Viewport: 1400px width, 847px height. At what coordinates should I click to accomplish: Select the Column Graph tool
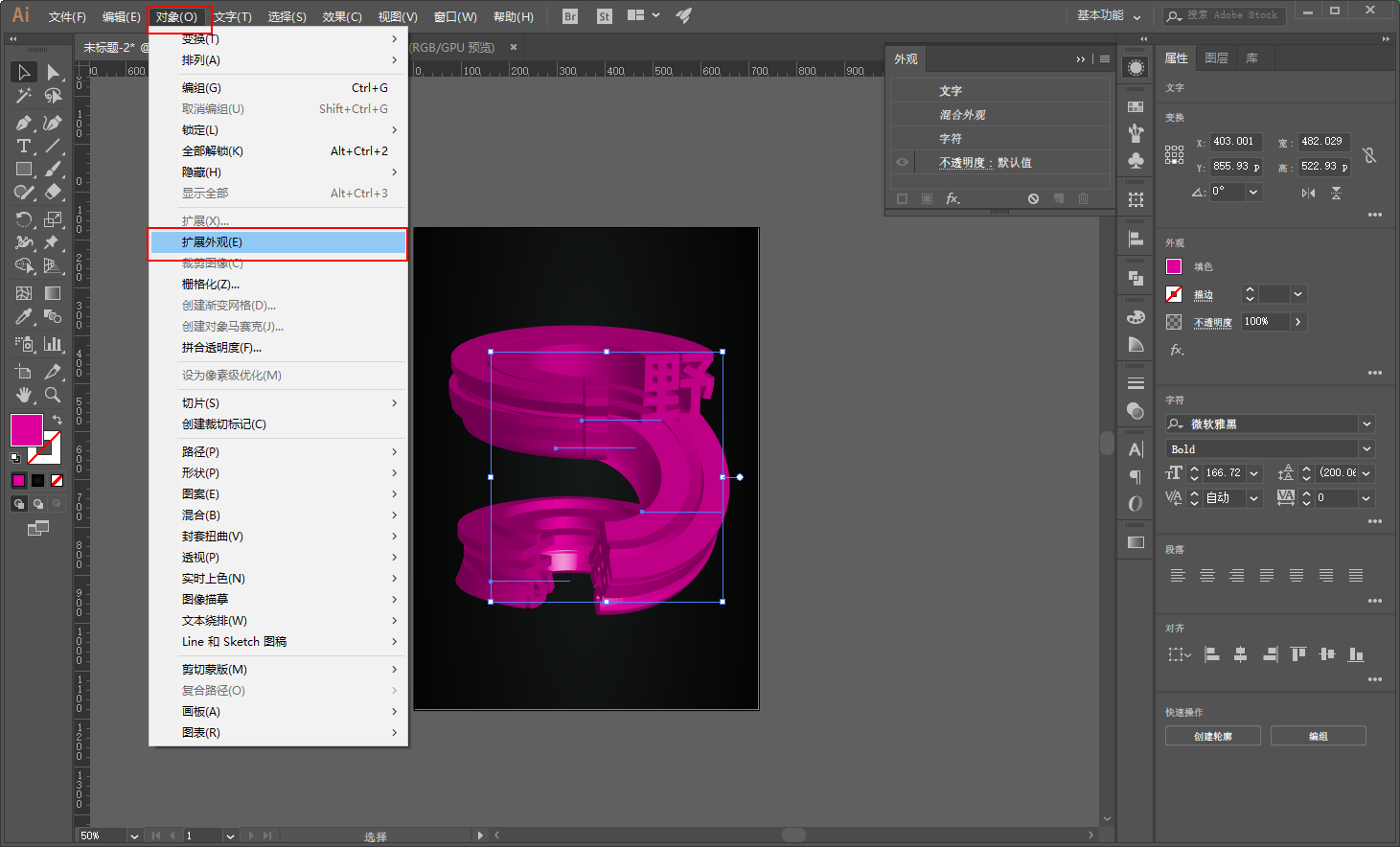(53, 343)
